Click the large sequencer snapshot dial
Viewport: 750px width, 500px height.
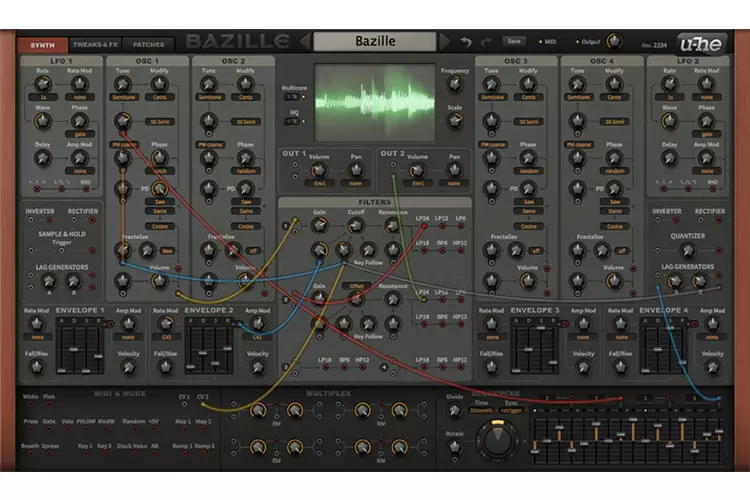coord(497,440)
